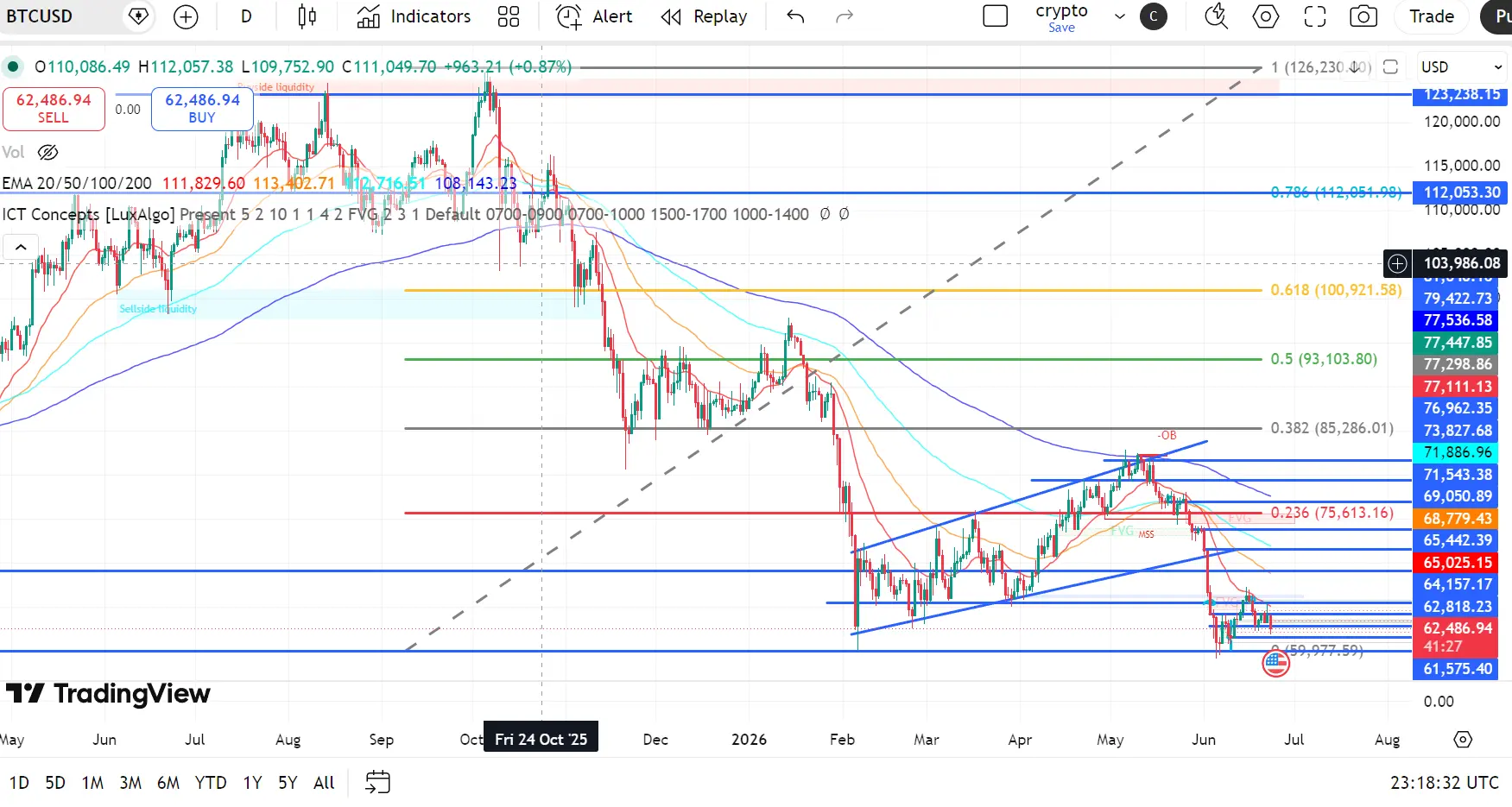Toggle the Vol indicator visibility eye
Screen dimensions: 1512x807
[x=48, y=153]
